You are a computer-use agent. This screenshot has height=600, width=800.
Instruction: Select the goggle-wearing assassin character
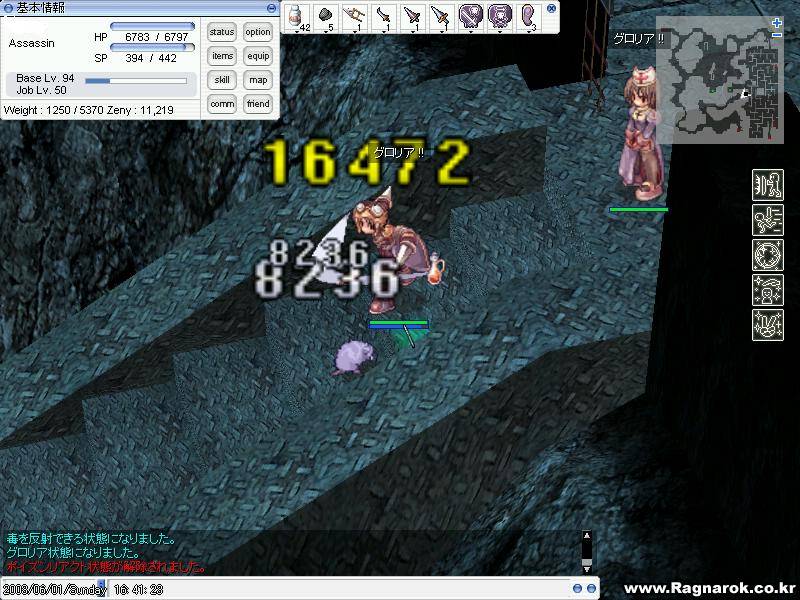click(395, 249)
